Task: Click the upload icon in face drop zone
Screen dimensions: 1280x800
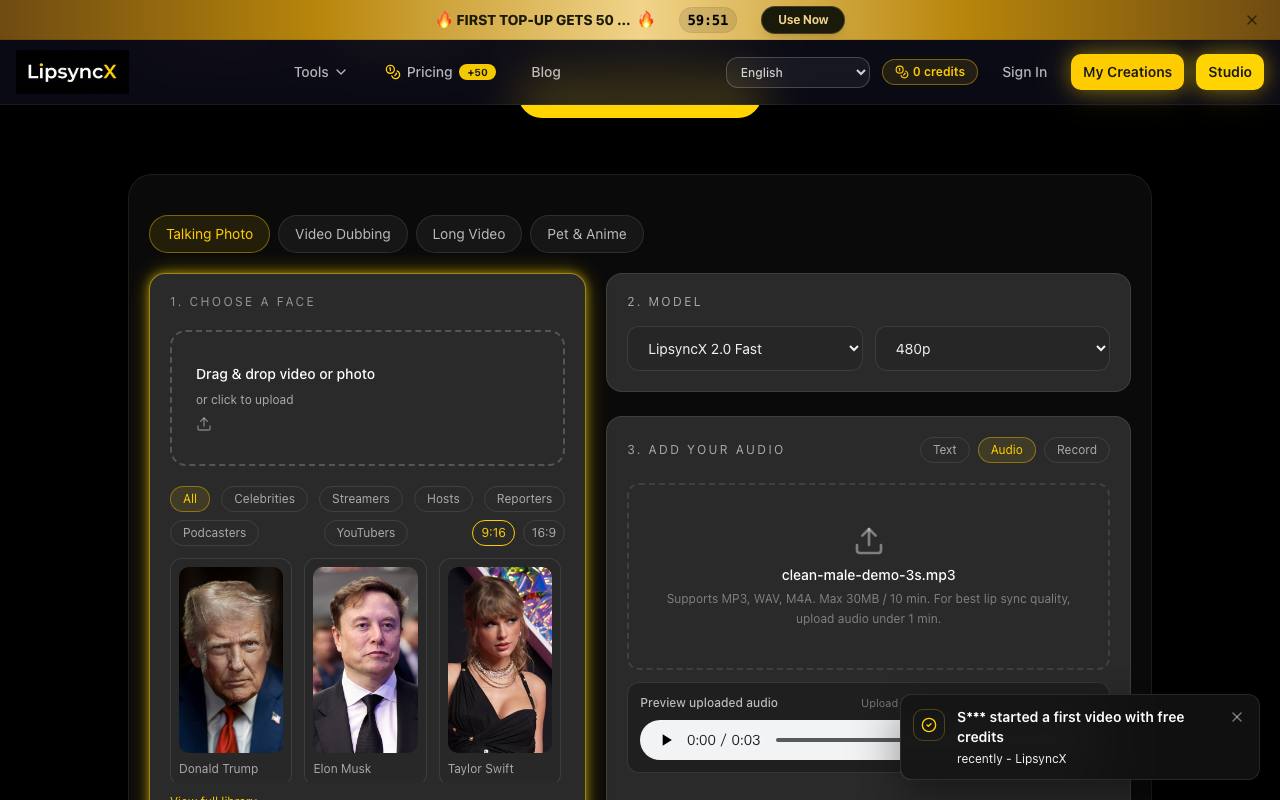Action: 204,424
